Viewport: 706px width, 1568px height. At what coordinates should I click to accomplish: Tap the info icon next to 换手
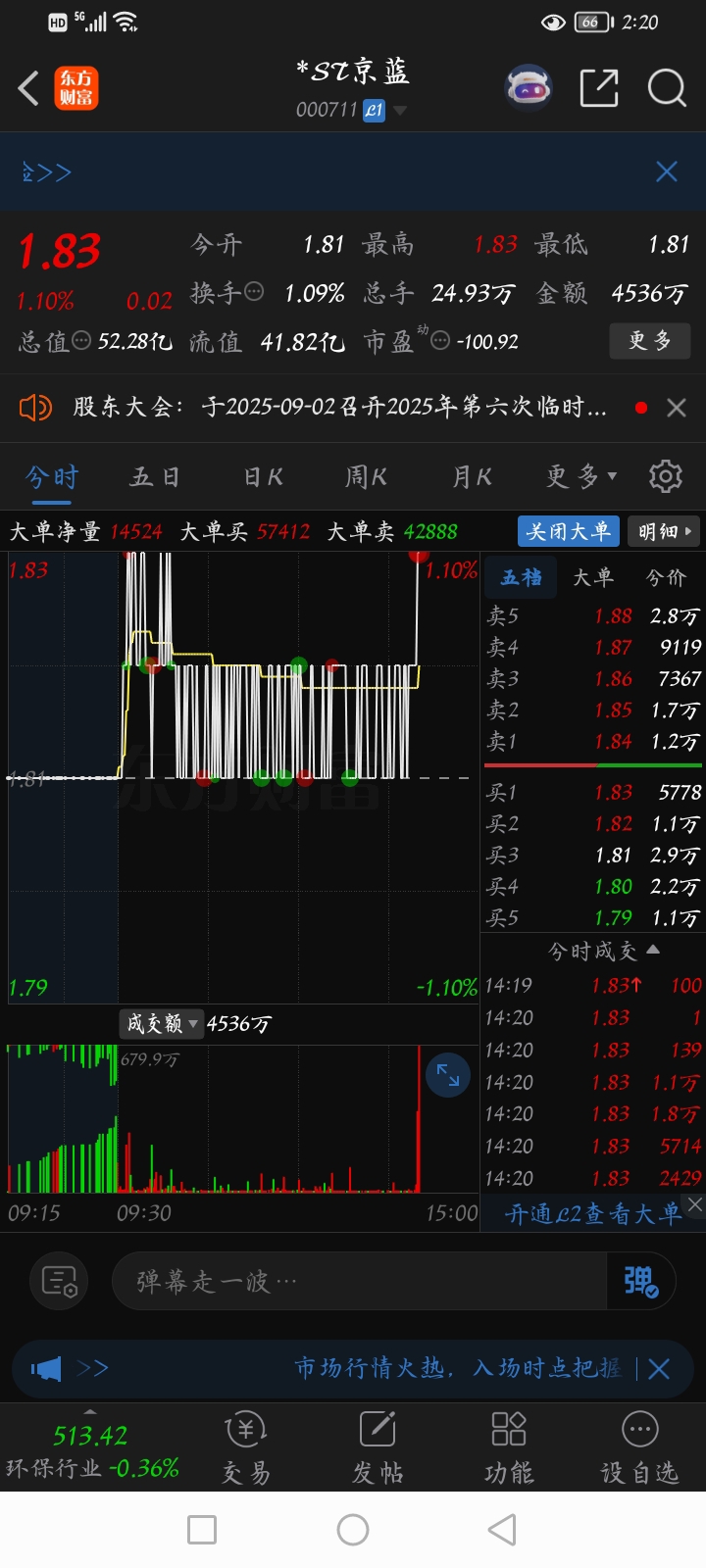coord(253,292)
